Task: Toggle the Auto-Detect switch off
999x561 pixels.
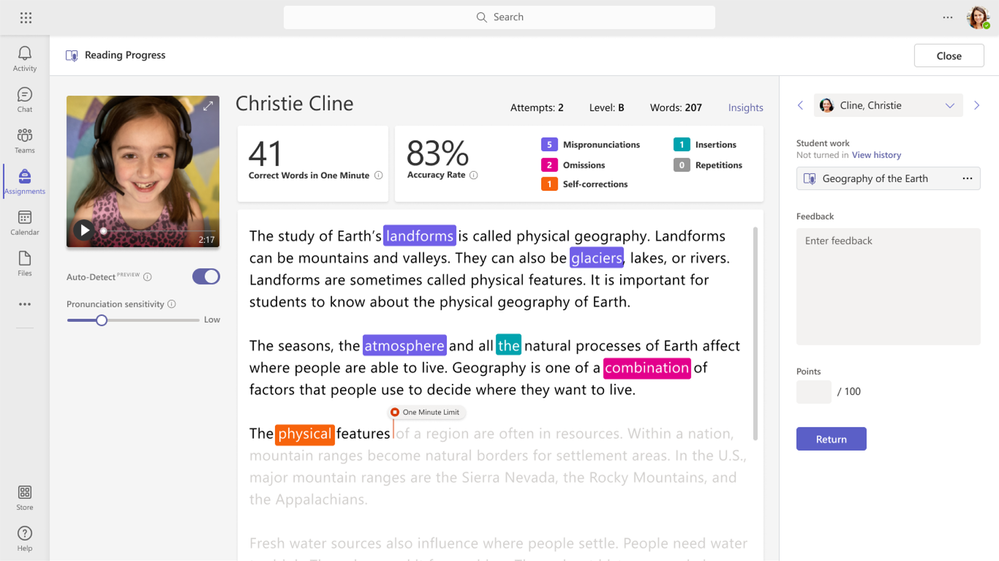Action: 206,276
